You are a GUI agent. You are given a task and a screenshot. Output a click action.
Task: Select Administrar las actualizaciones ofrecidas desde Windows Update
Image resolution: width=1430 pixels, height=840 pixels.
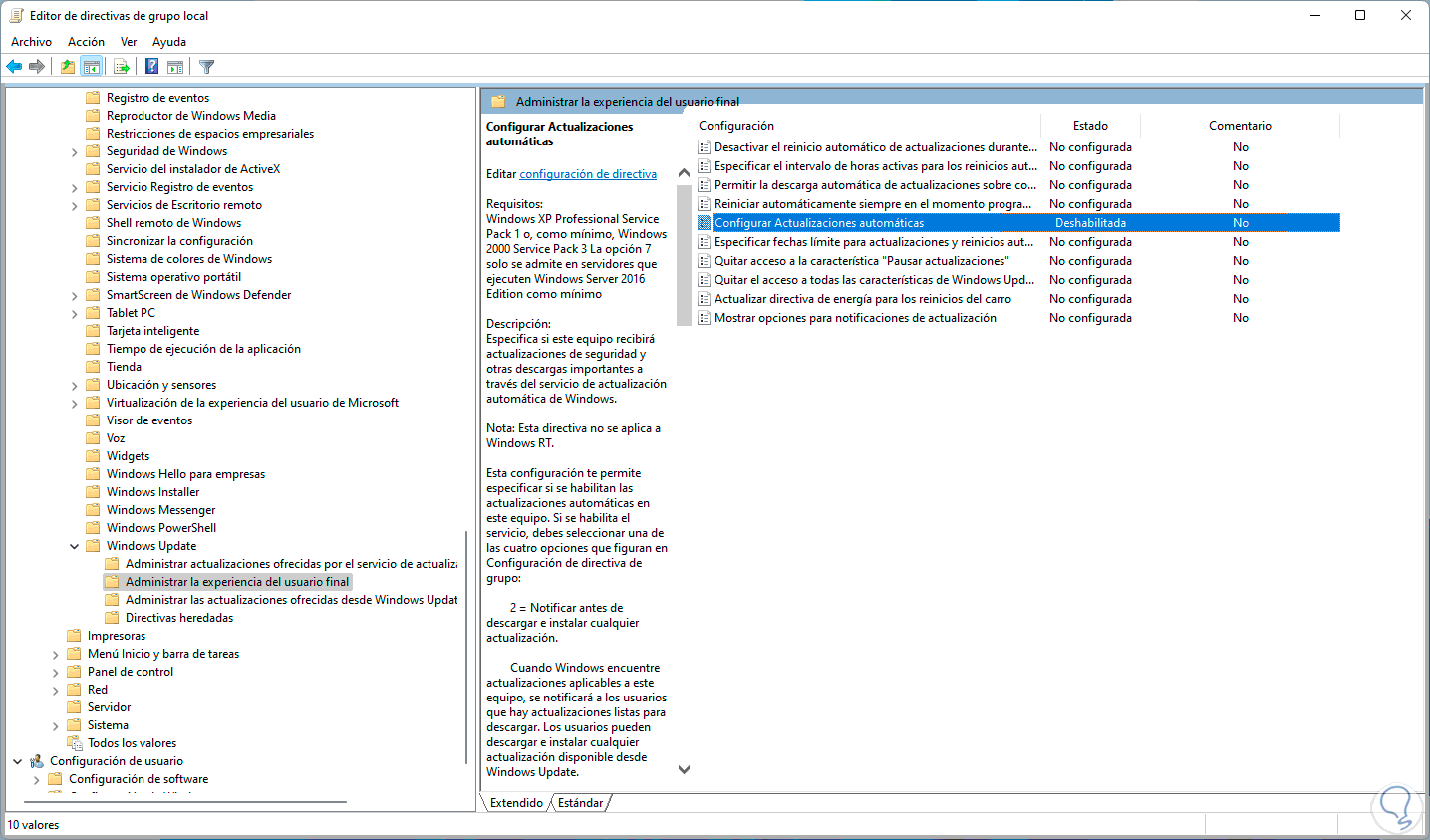pos(292,600)
